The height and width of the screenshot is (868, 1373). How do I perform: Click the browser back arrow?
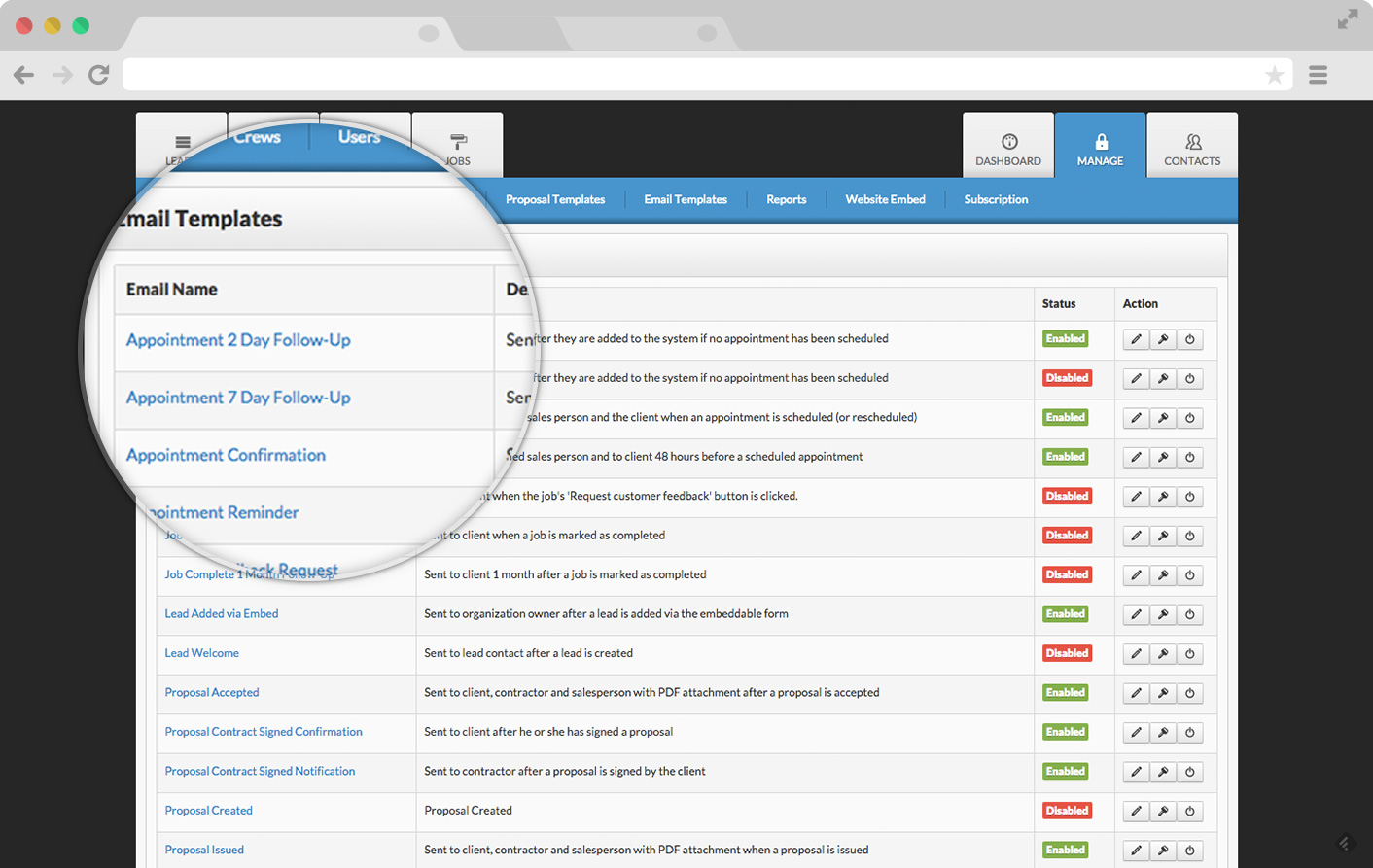[23, 75]
